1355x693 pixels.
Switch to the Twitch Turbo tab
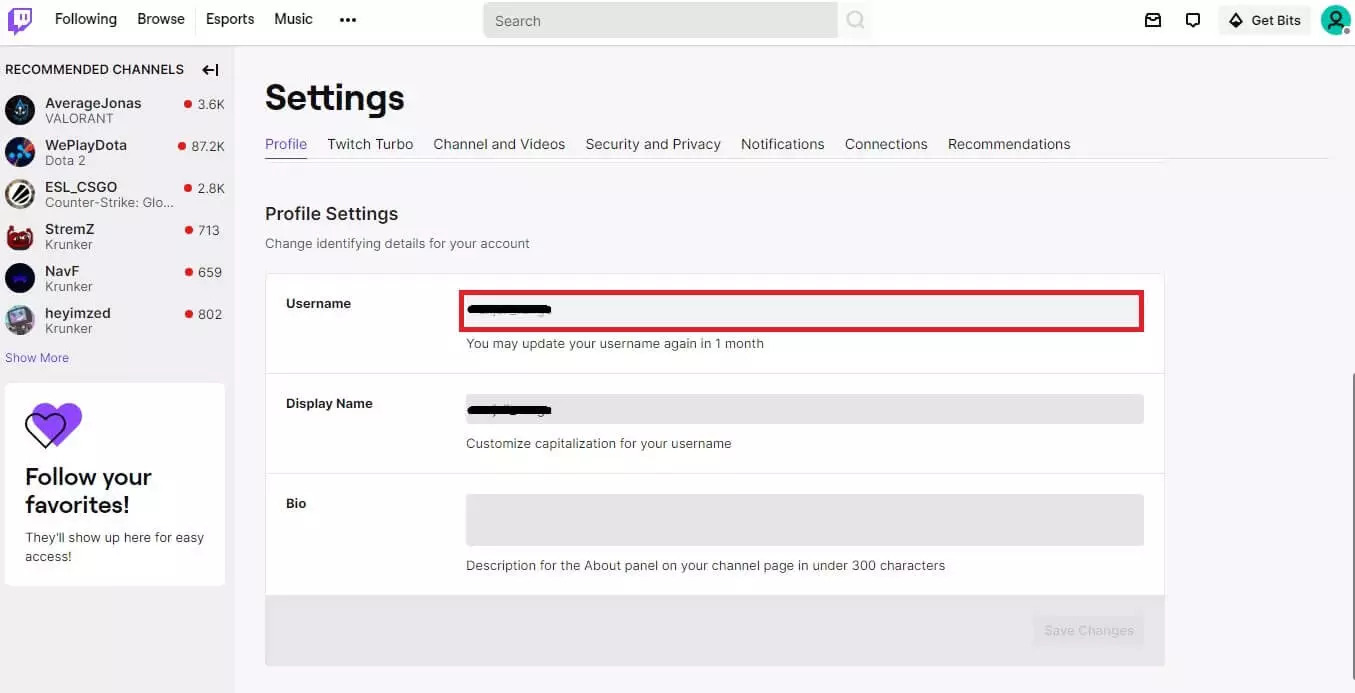click(x=370, y=144)
